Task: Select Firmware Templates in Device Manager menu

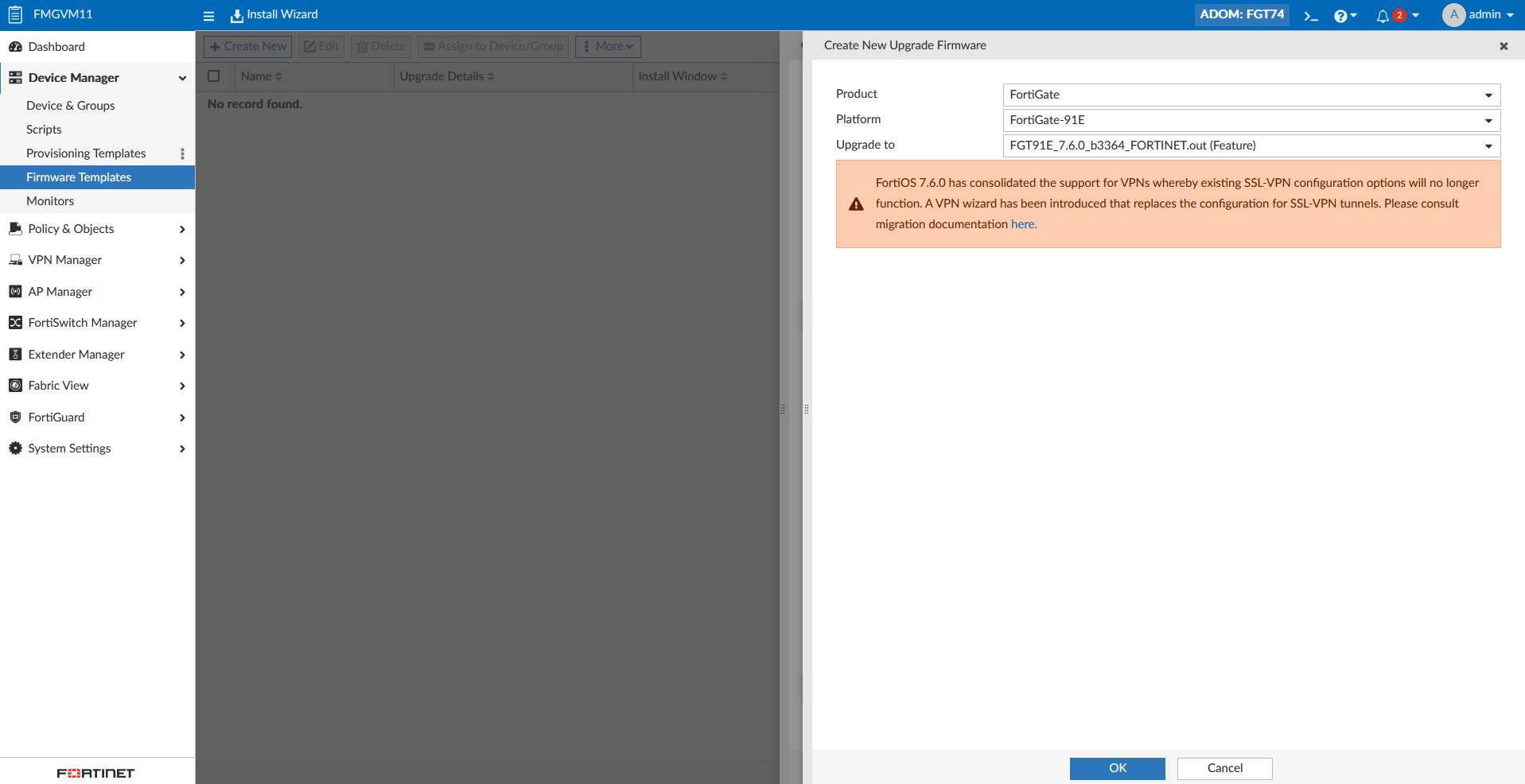Action: [x=79, y=177]
